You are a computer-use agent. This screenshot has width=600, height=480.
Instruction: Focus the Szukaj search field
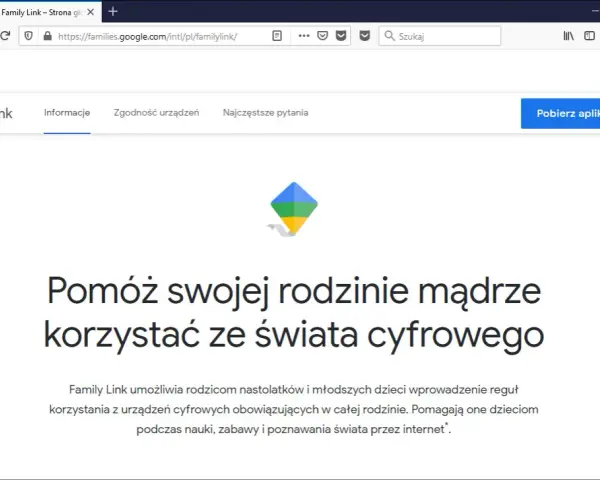click(440, 36)
